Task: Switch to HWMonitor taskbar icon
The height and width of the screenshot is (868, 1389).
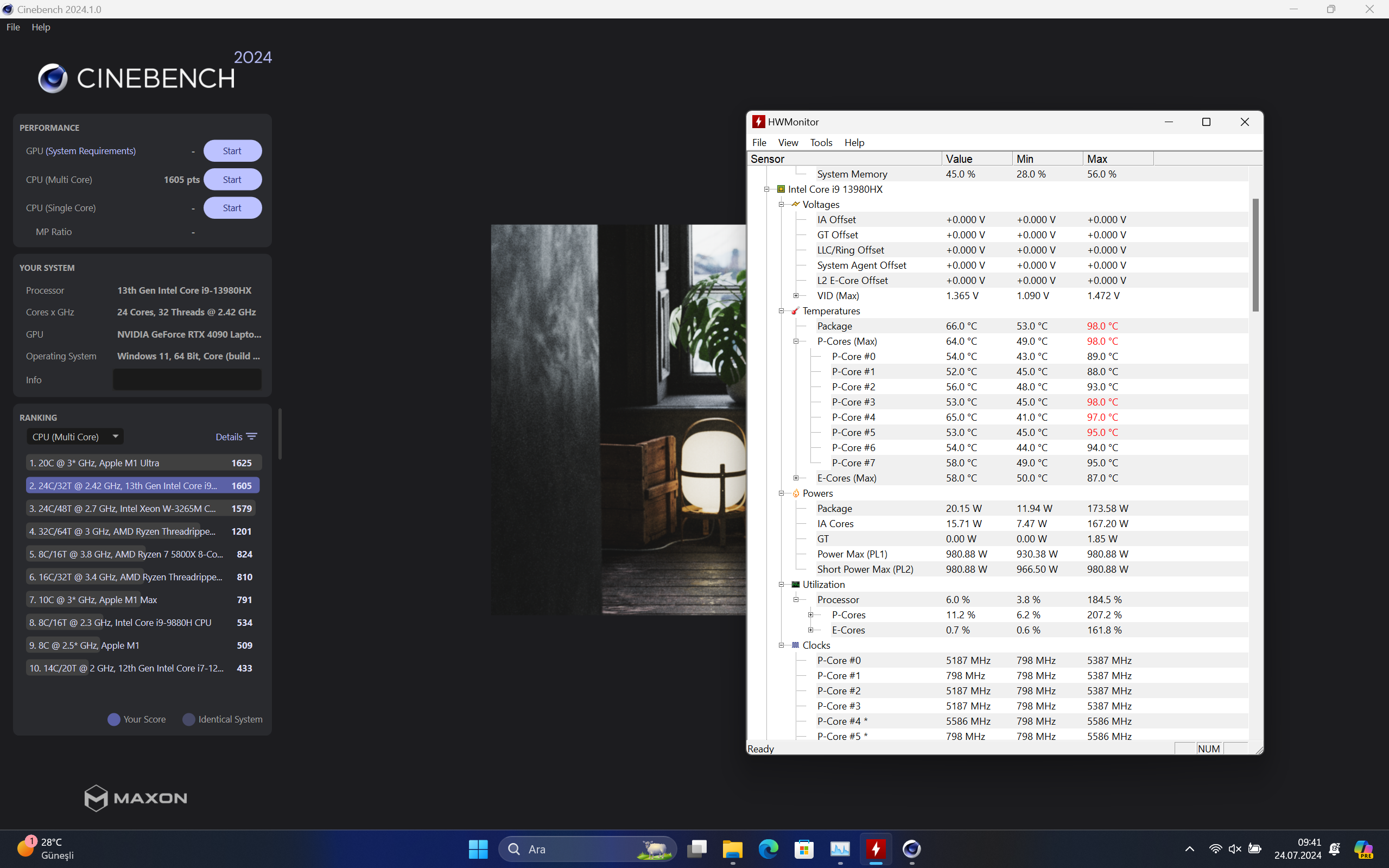Action: 876,848
